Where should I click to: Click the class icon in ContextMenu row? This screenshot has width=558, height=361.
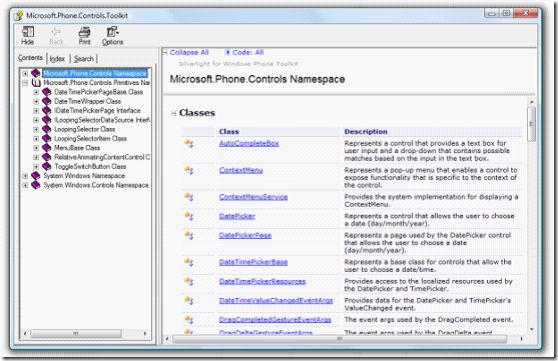pos(189,170)
